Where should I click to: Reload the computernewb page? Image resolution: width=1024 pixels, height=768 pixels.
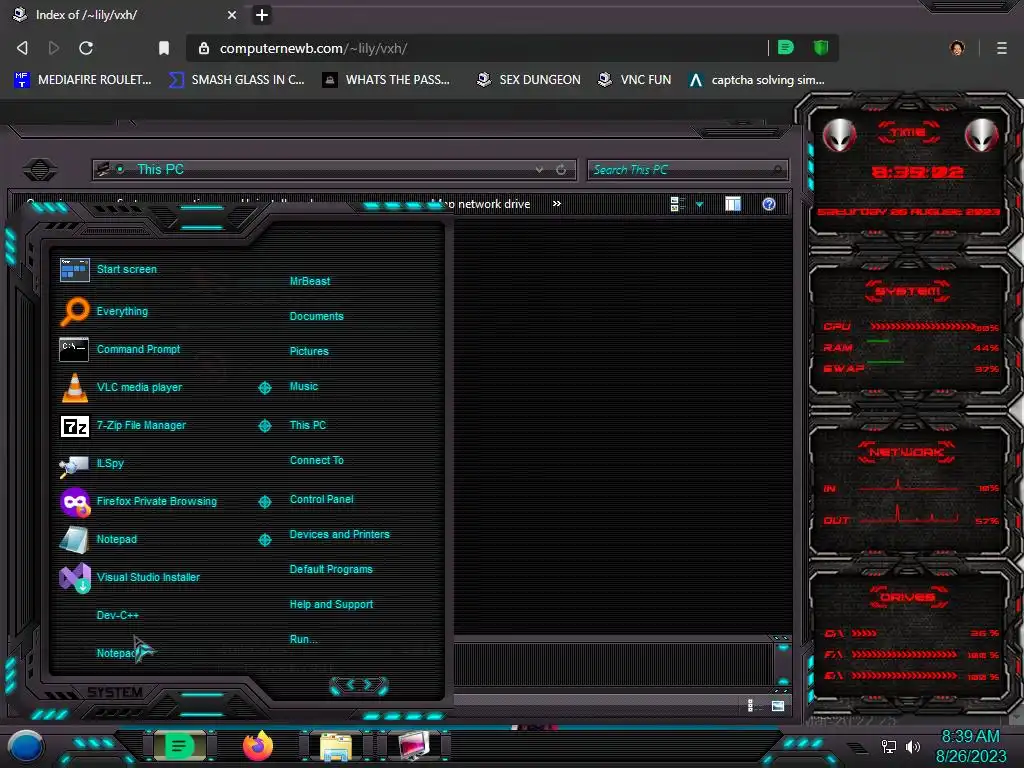pos(86,48)
